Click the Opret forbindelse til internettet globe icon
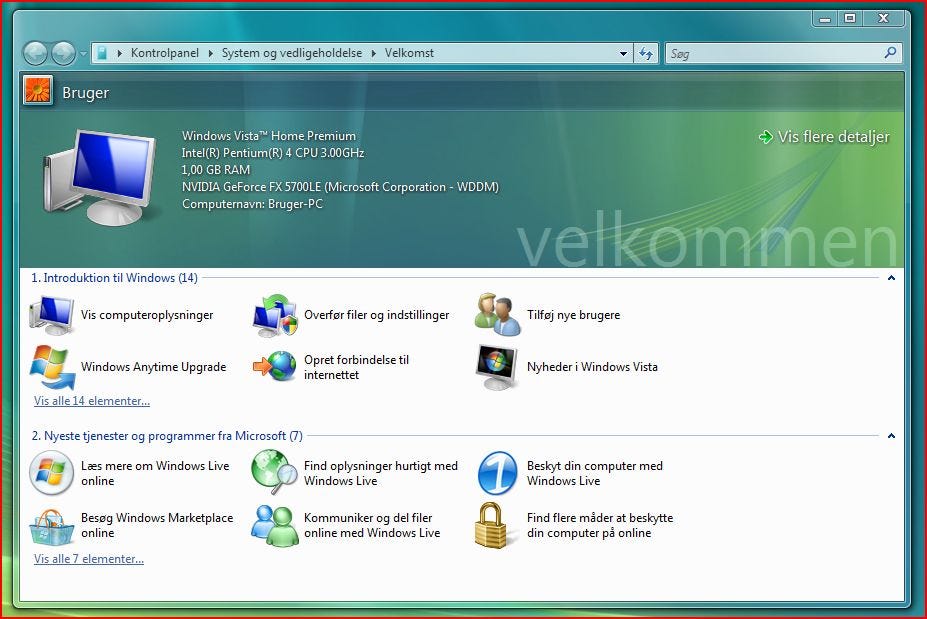Viewport: 927px width, 619px height. [x=275, y=367]
